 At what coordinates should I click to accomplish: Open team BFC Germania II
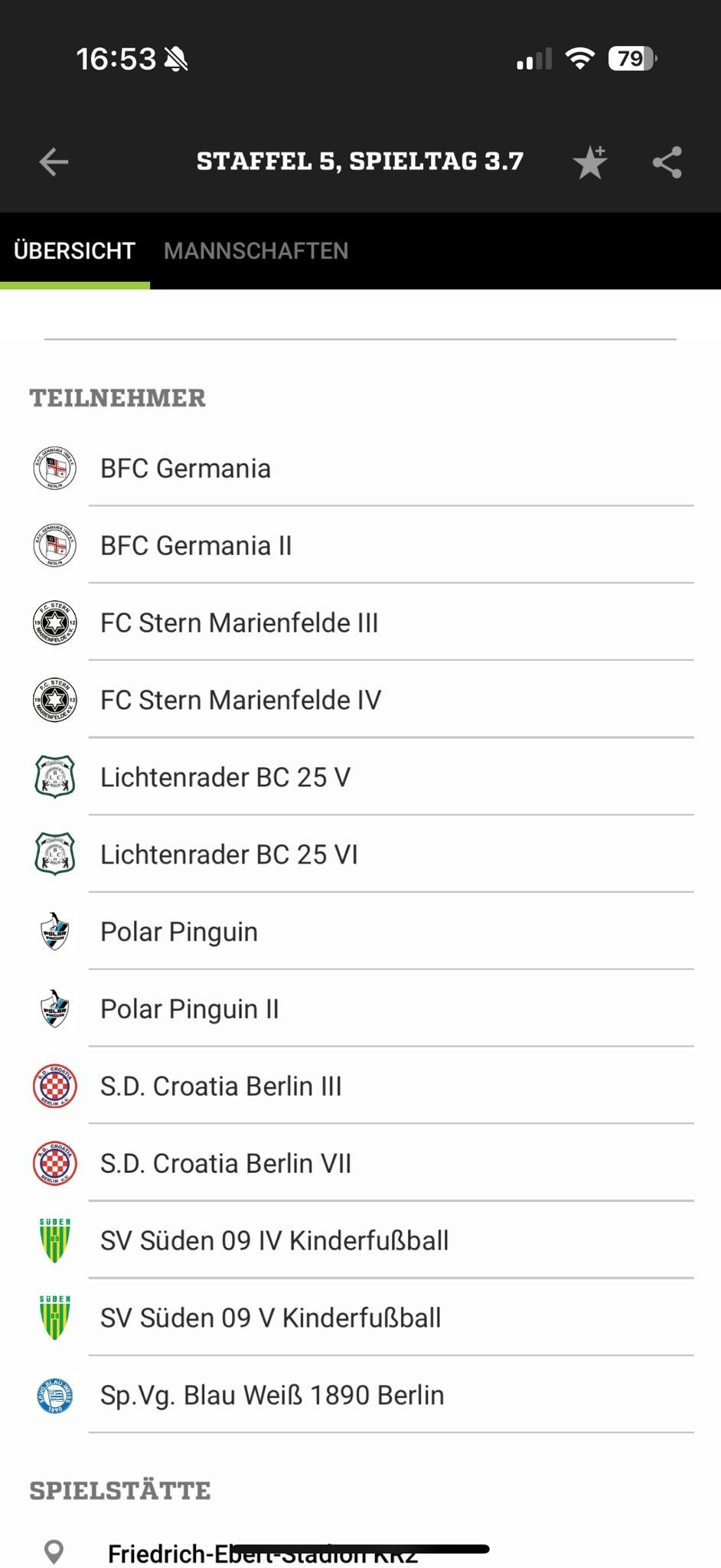click(x=196, y=546)
